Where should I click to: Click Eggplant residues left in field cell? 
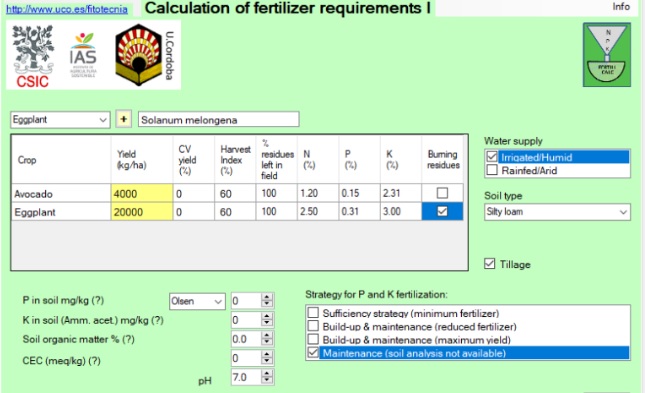click(277, 212)
